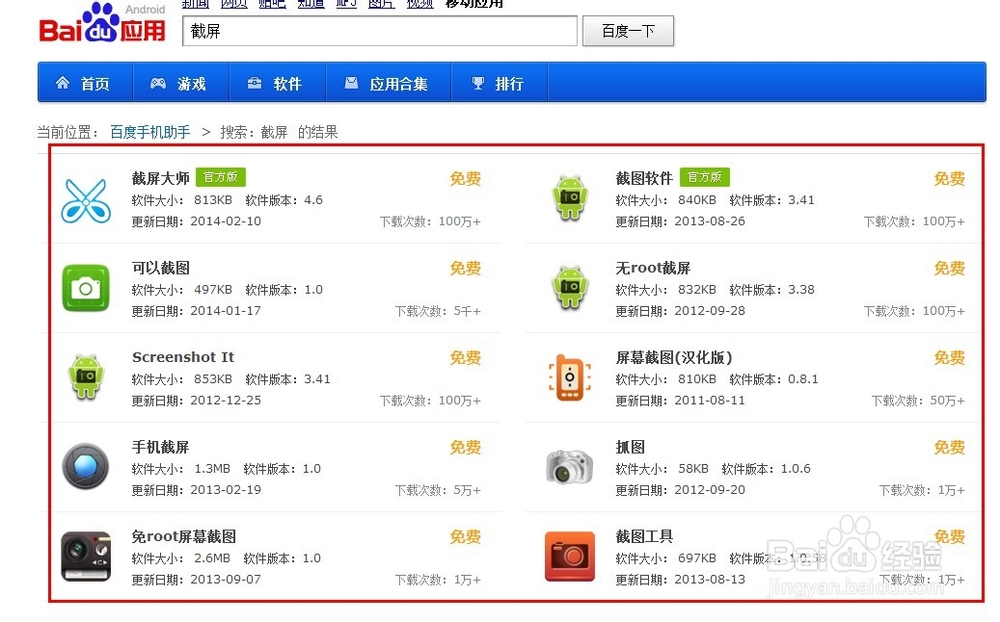This screenshot has height=622, width=1000.
Task: Click the home icon in 首页 tab
Action: (x=62, y=82)
